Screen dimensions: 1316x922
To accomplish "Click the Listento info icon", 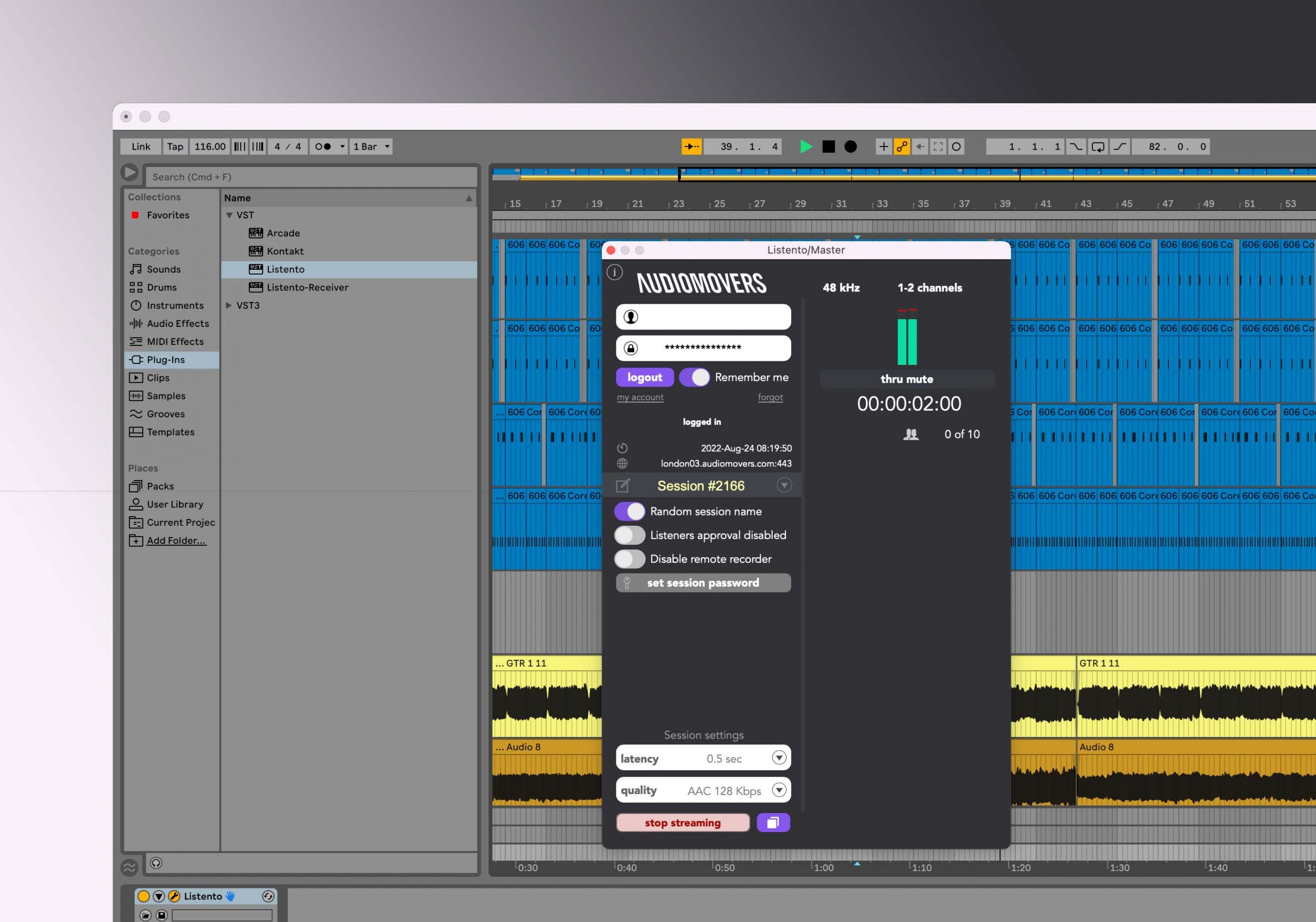I will click(x=614, y=272).
